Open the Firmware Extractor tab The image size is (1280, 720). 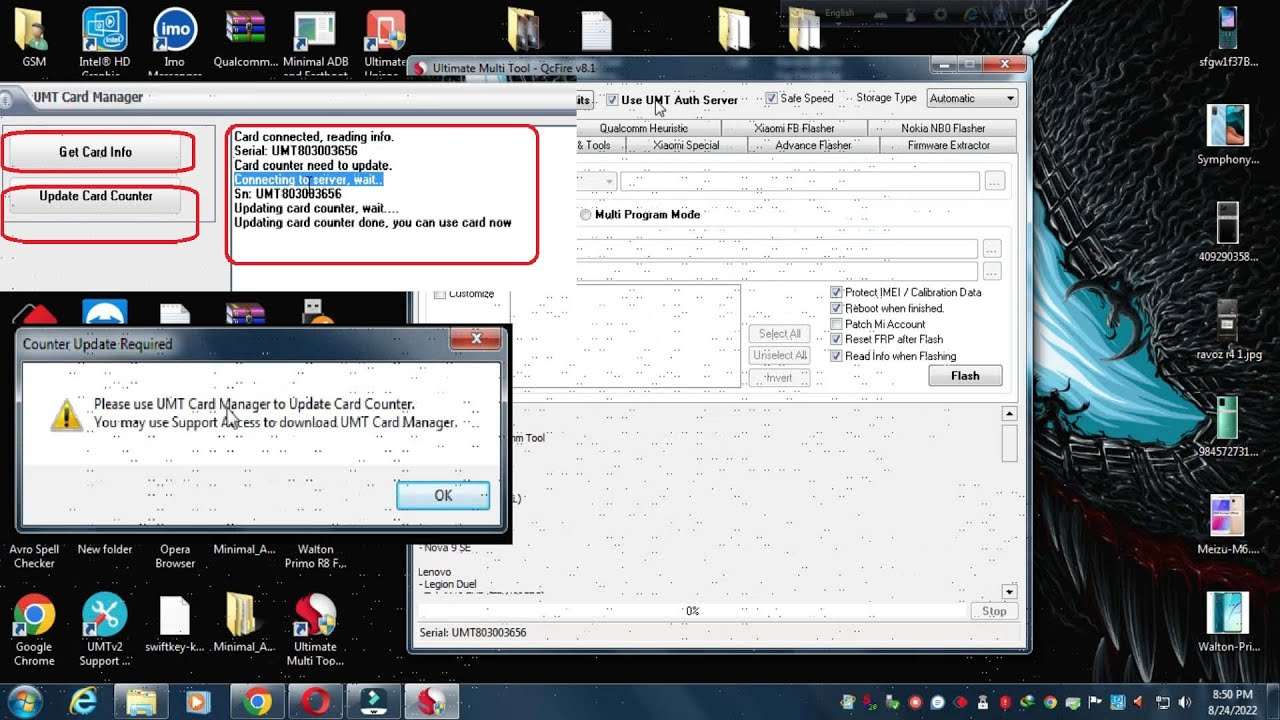click(x=948, y=145)
